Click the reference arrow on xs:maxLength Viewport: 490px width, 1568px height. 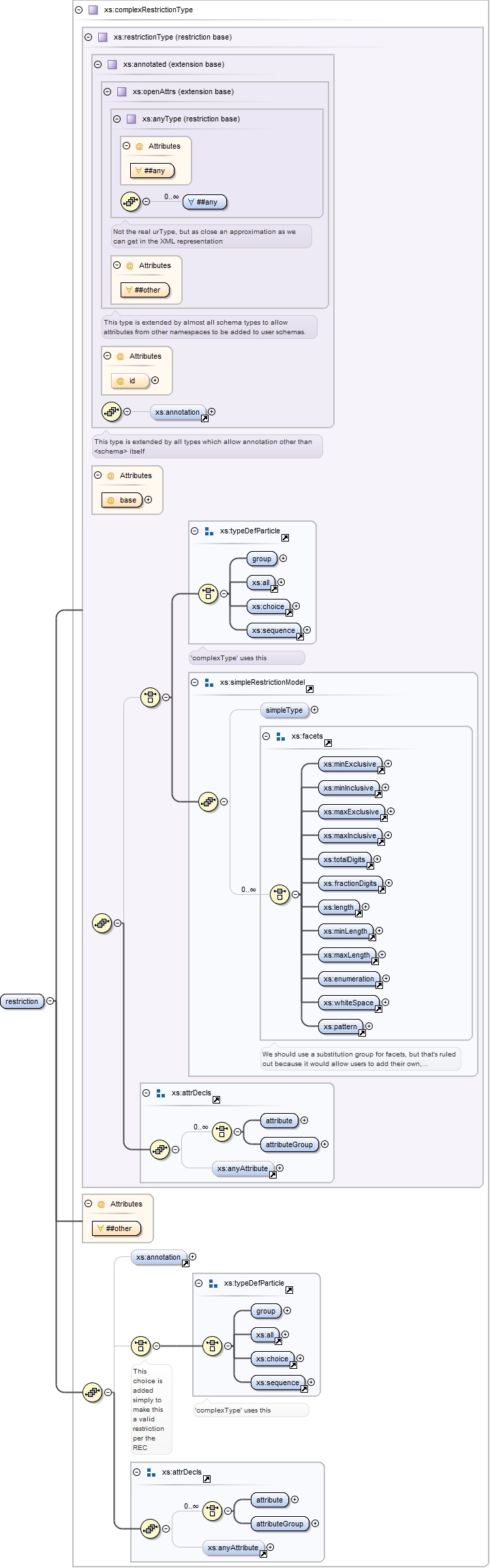pyautogui.click(x=375, y=962)
